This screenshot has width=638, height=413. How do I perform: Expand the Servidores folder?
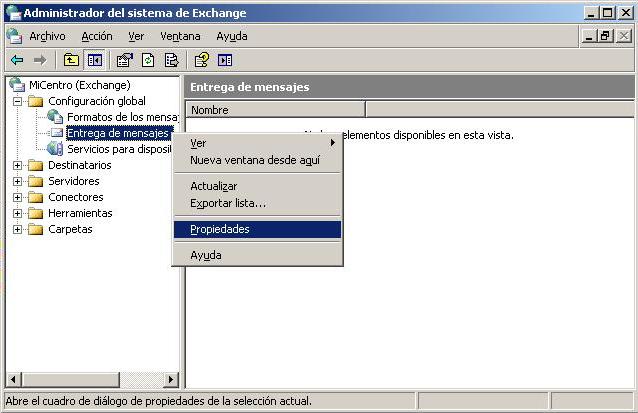(x=18, y=181)
